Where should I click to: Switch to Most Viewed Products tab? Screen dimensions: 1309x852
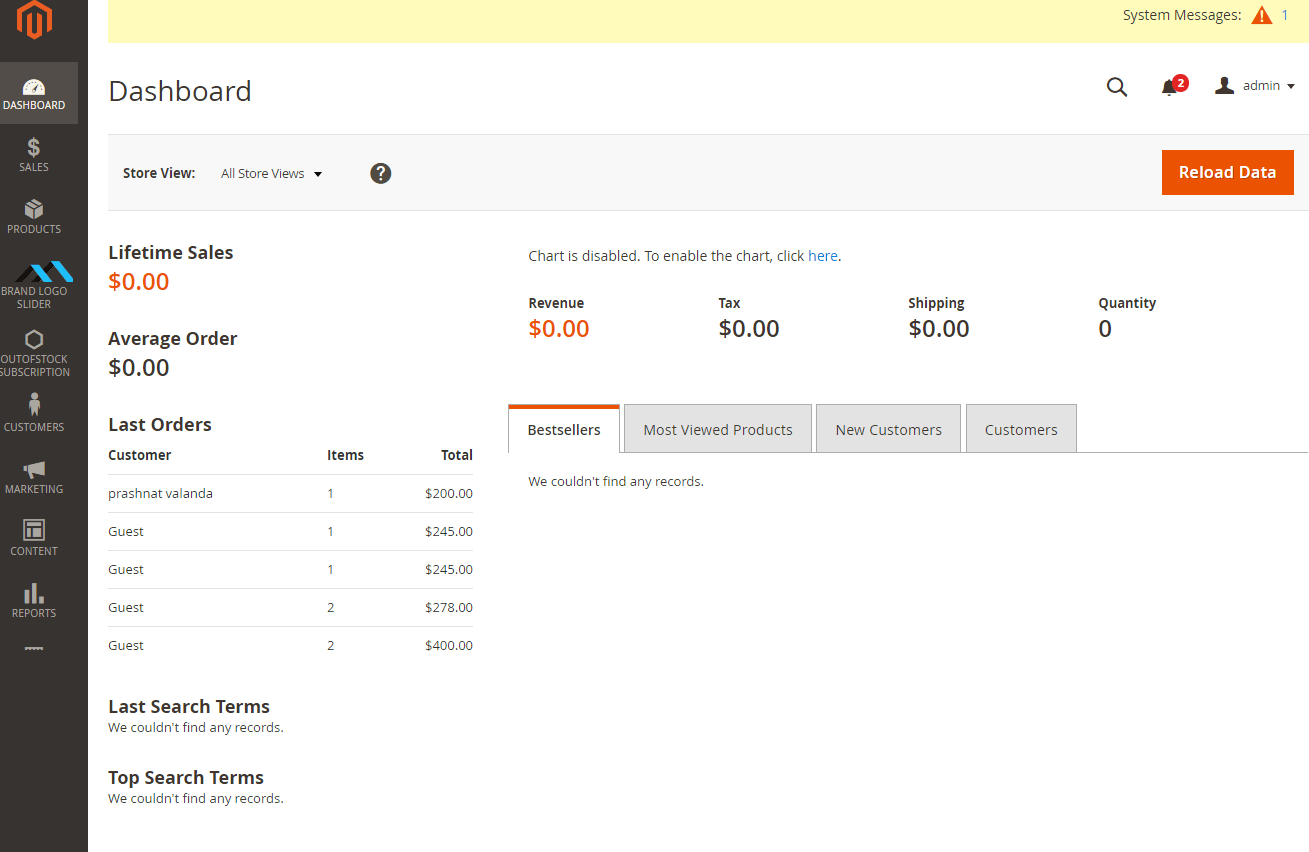point(717,430)
